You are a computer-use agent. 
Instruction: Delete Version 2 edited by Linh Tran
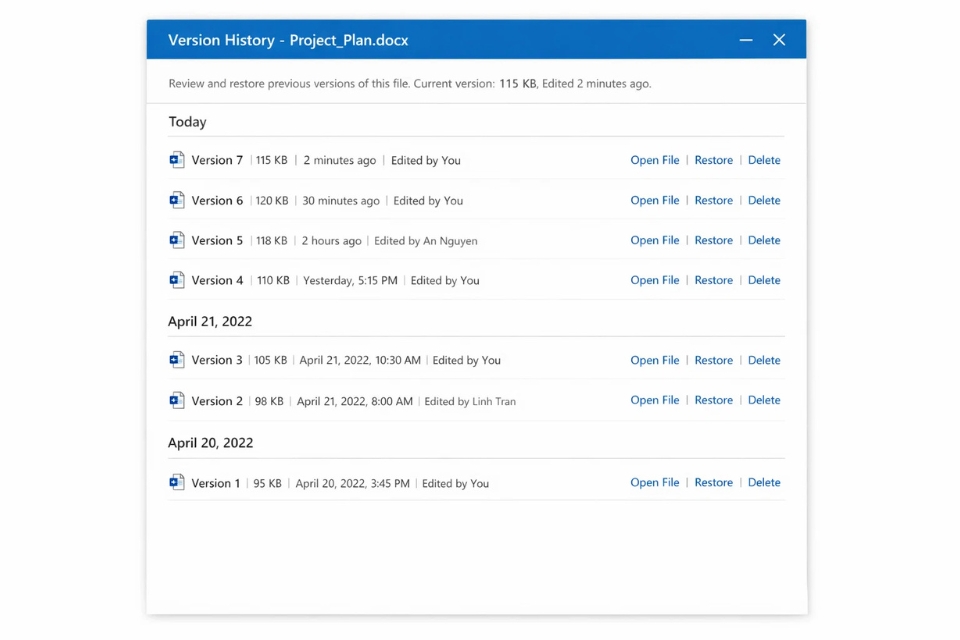click(764, 399)
